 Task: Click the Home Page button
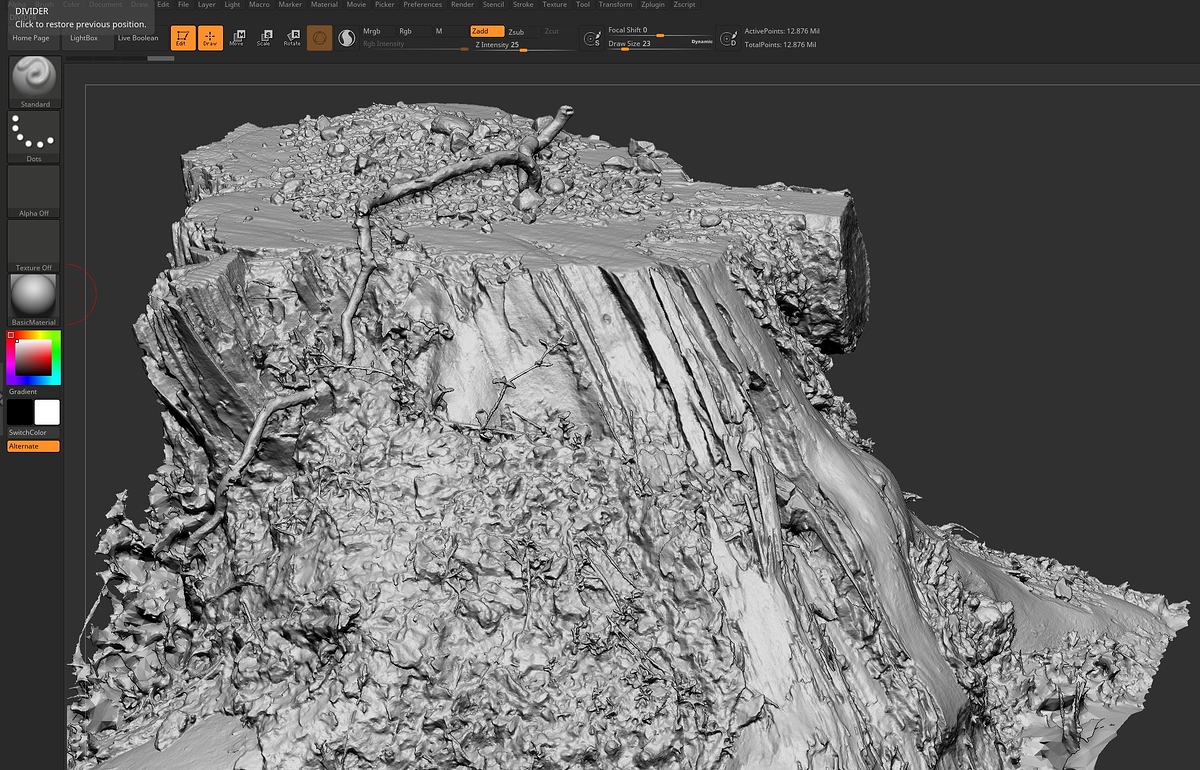coord(31,38)
